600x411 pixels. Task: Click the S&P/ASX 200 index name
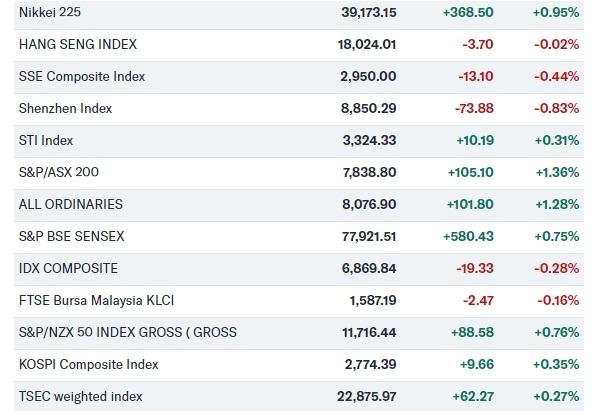click(x=59, y=172)
